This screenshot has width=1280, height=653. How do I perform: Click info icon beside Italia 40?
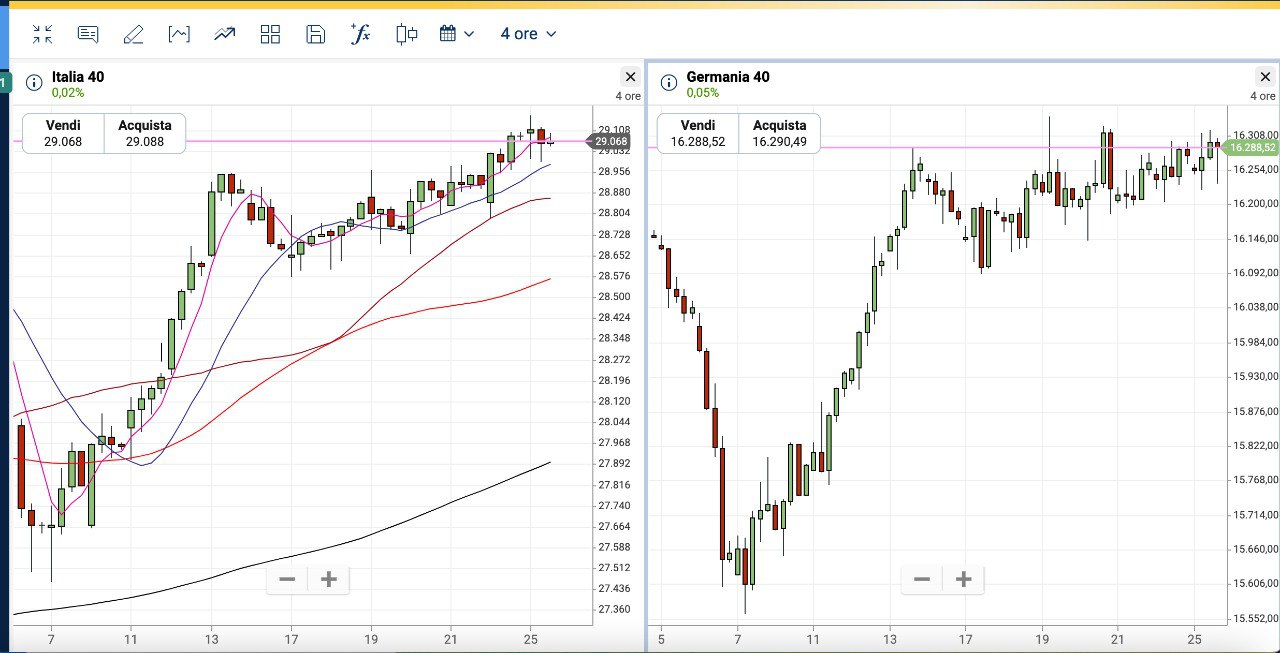33,82
